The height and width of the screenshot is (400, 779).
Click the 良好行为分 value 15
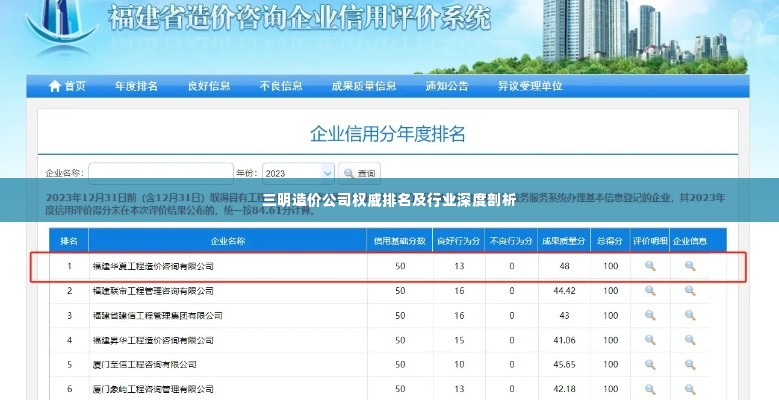point(459,340)
